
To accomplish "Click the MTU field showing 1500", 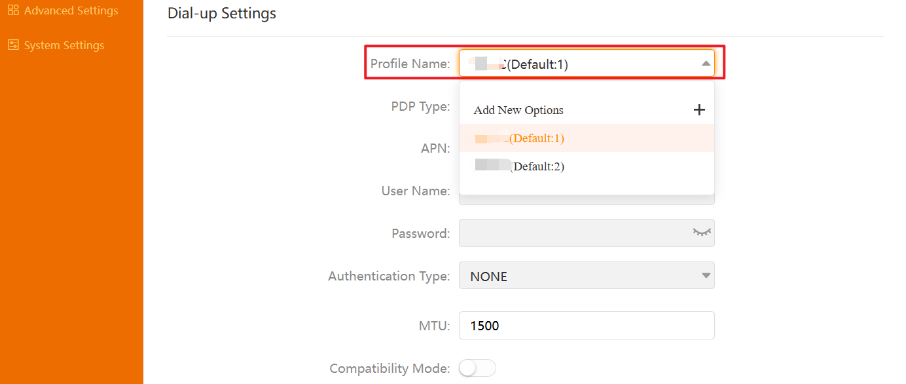I will (587, 326).
